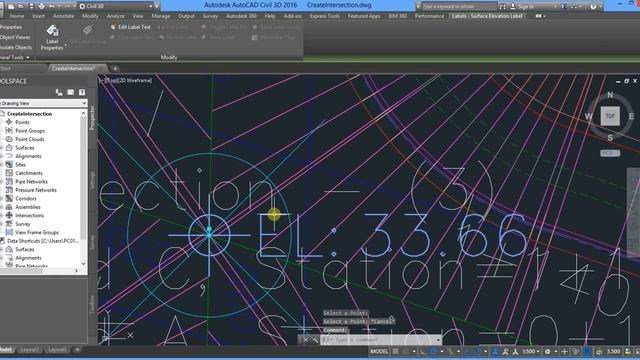Open the Points collection icon
This screenshot has height=360, width=640.
(x=9, y=122)
